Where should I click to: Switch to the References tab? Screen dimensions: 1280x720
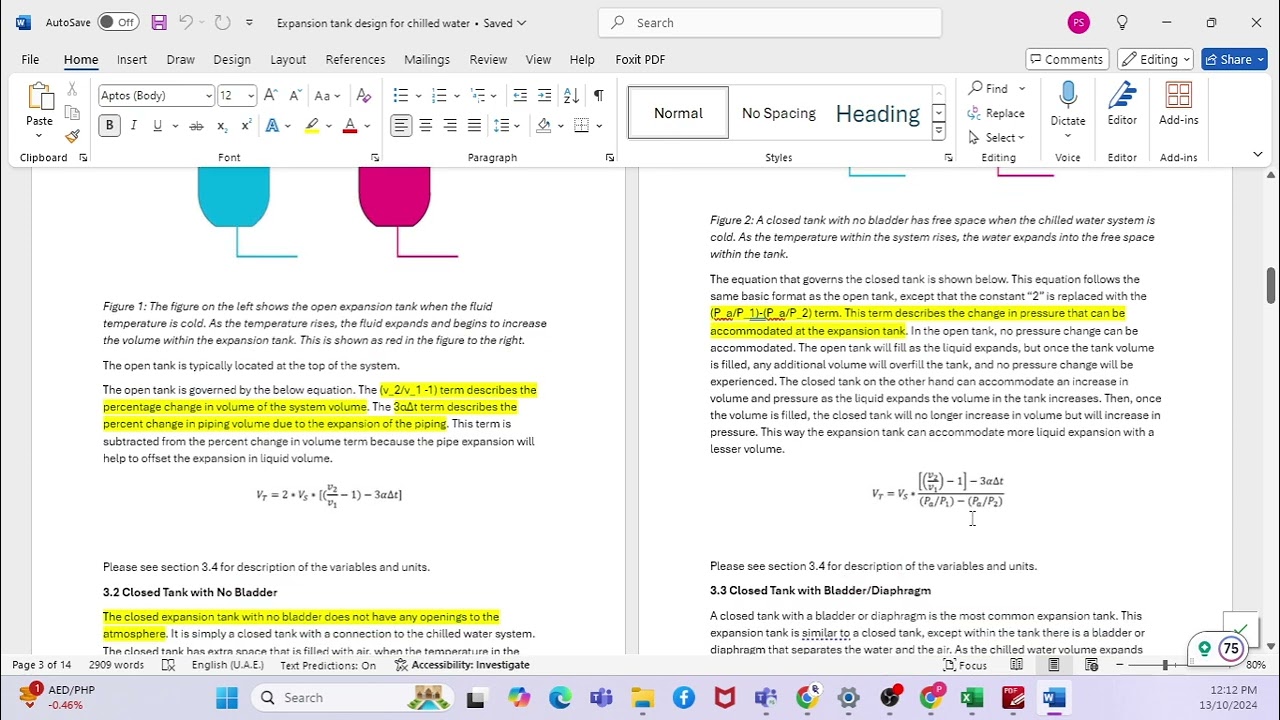click(355, 59)
